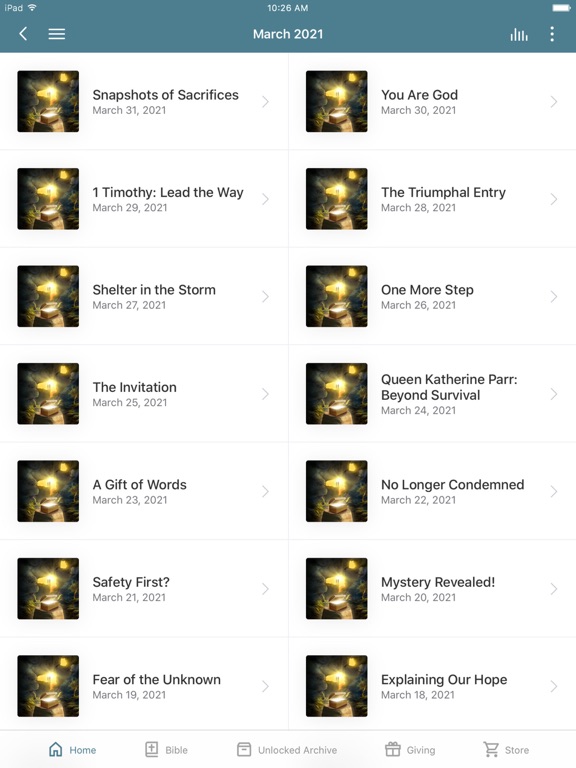This screenshot has width=576, height=768.
Task: Tap the Bible icon in bottom bar
Action: [x=151, y=749]
